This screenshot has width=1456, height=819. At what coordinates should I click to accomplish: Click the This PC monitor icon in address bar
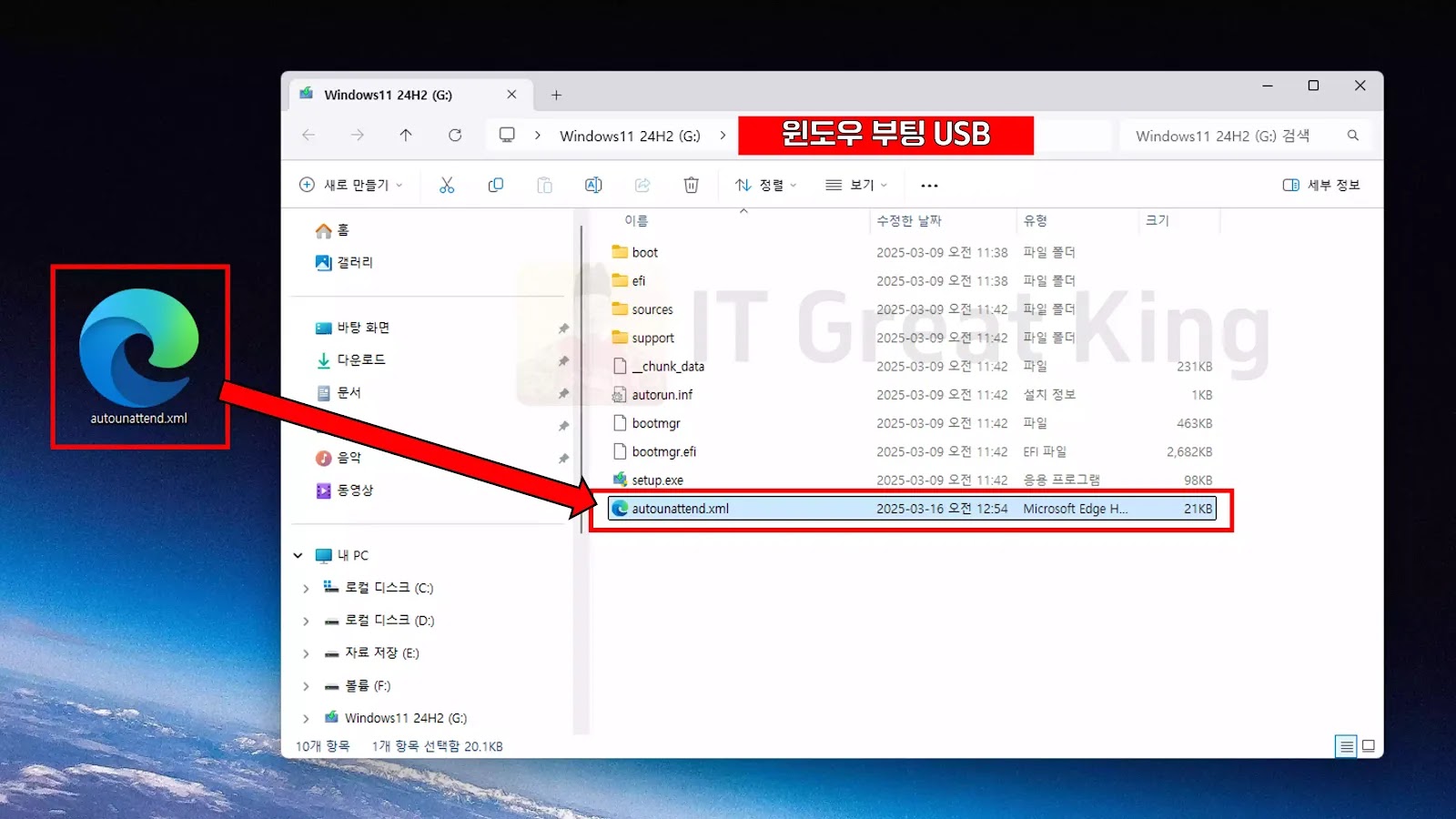(507, 135)
